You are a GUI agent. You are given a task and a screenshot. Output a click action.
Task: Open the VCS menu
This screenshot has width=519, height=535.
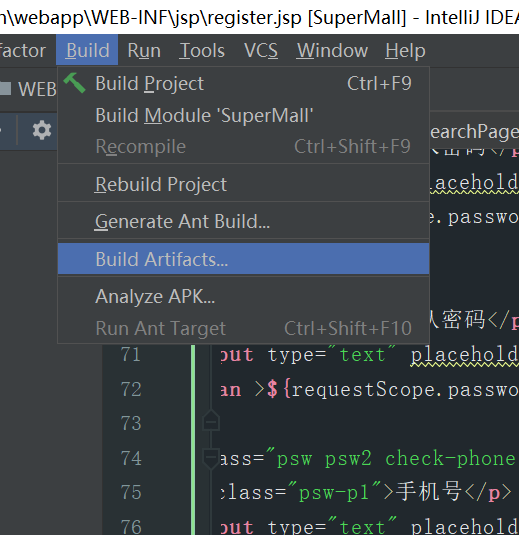coord(261,50)
